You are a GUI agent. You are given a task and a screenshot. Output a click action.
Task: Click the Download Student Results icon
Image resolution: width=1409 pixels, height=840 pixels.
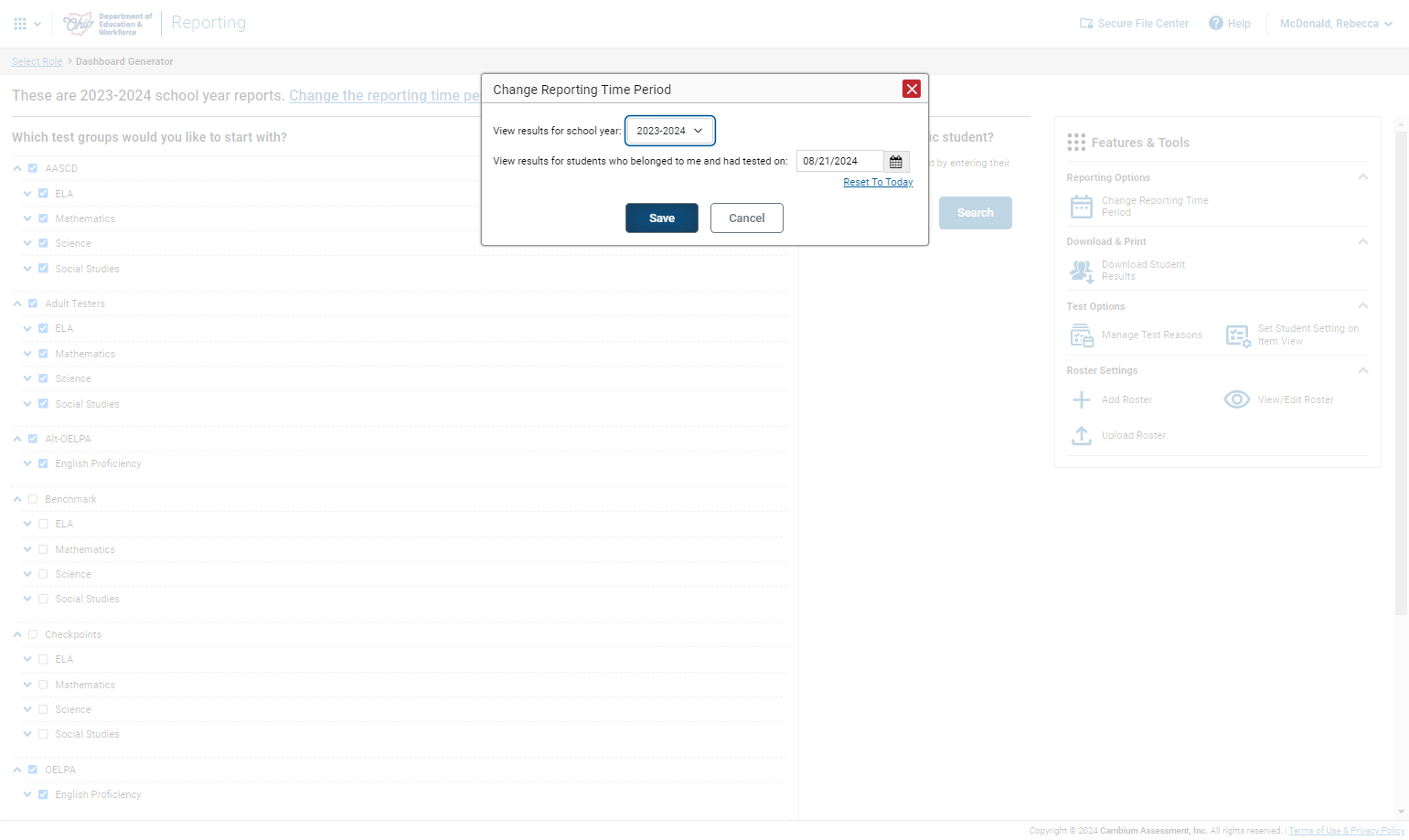click(1082, 271)
